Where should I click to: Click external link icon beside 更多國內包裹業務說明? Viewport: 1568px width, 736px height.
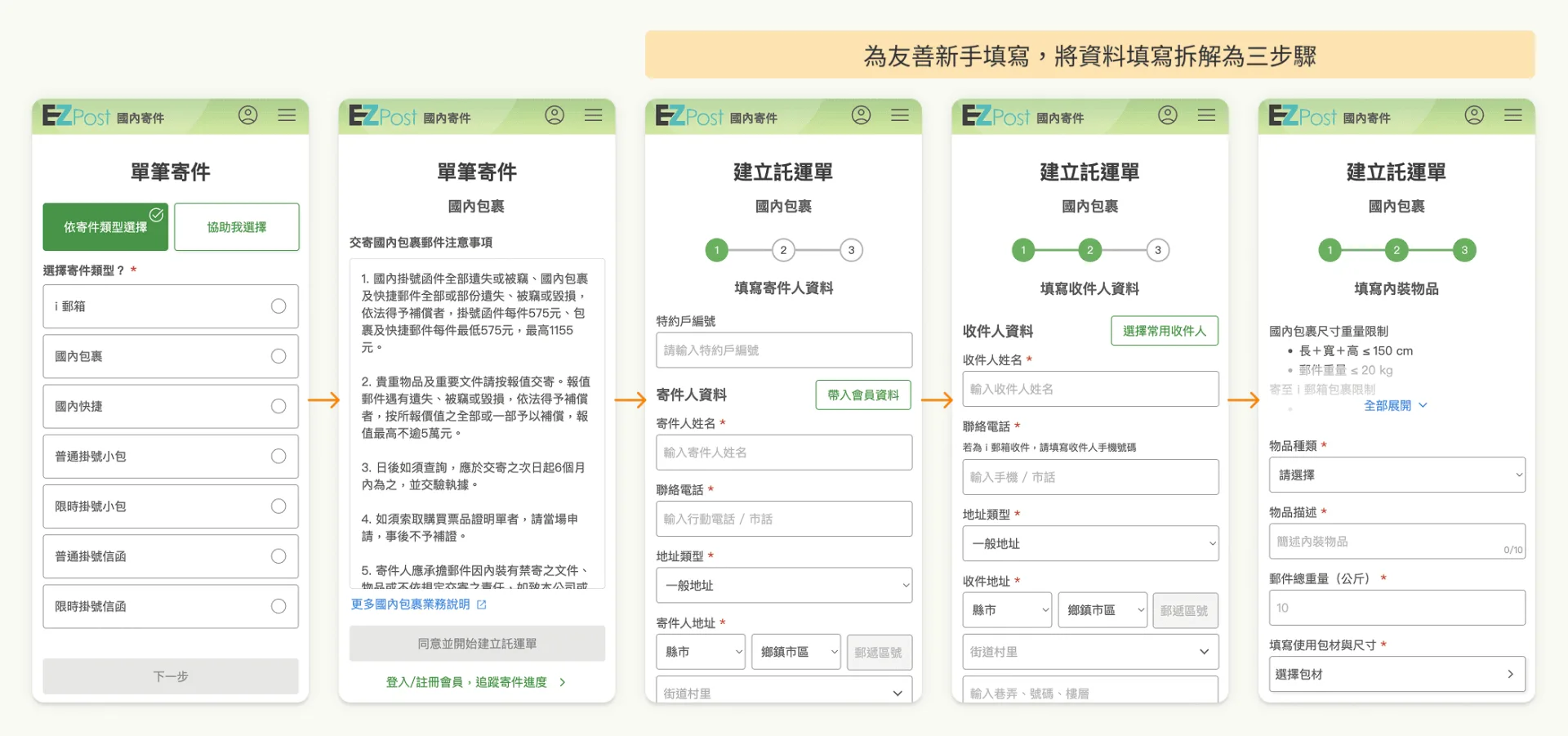coord(482,604)
